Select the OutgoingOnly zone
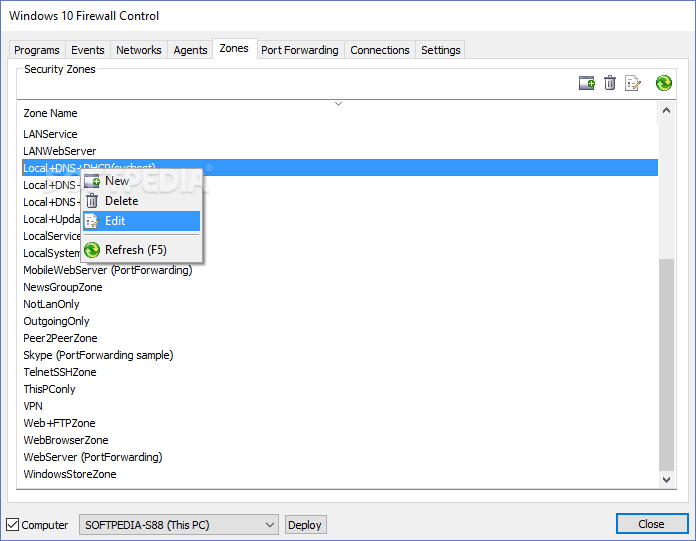The height and width of the screenshot is (541, 696). click(56, 321)
